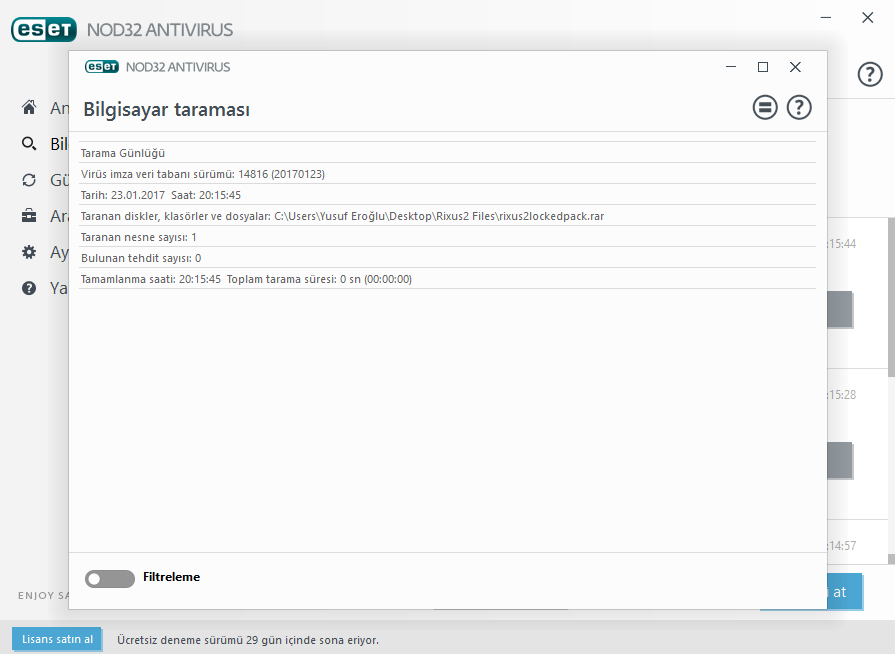Image resolution: width=895 pixels, height=654 pixels.
Task: Maximize the scan log window
Action: coord(763,67)
